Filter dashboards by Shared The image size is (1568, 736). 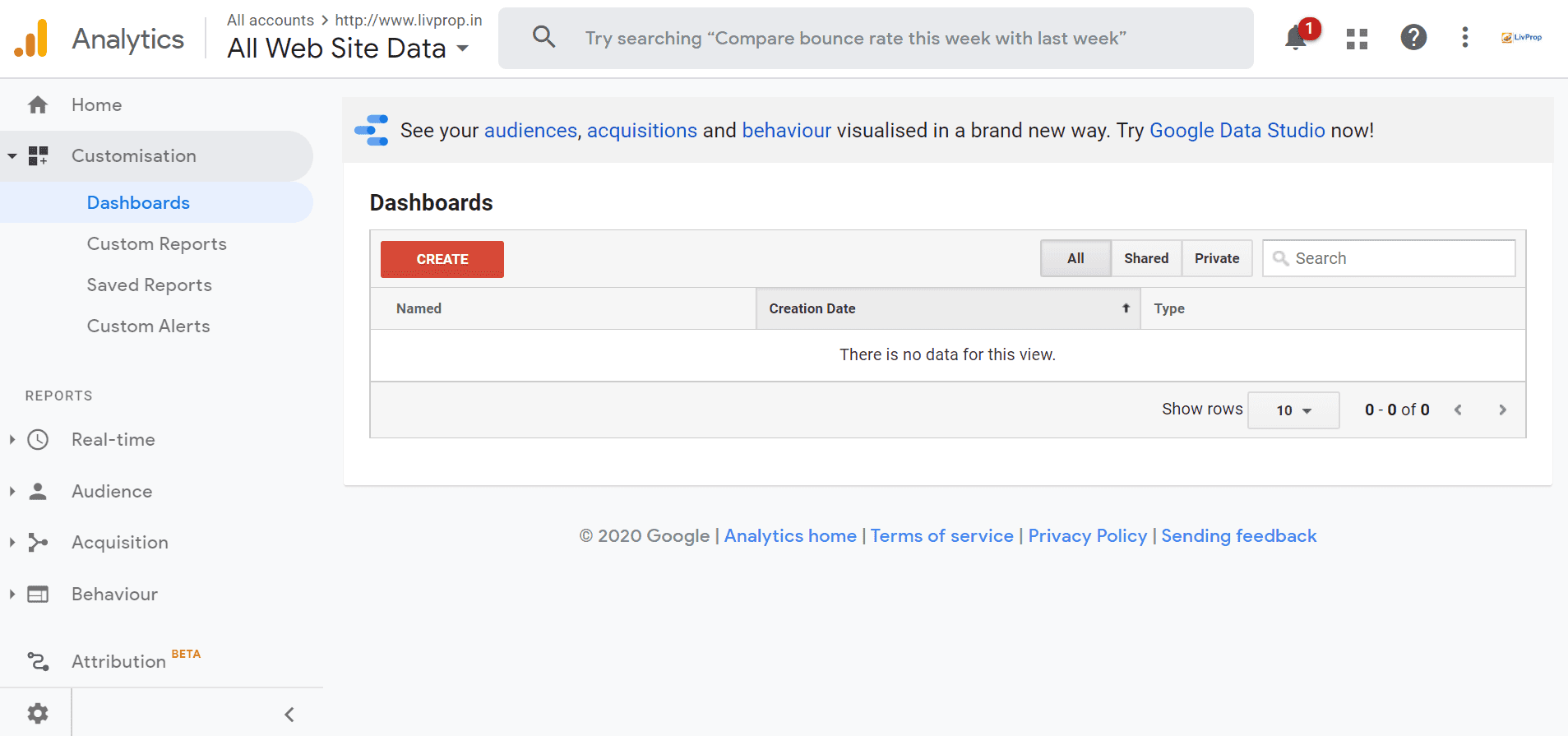pyautogui.click(x=1146, y=258)
